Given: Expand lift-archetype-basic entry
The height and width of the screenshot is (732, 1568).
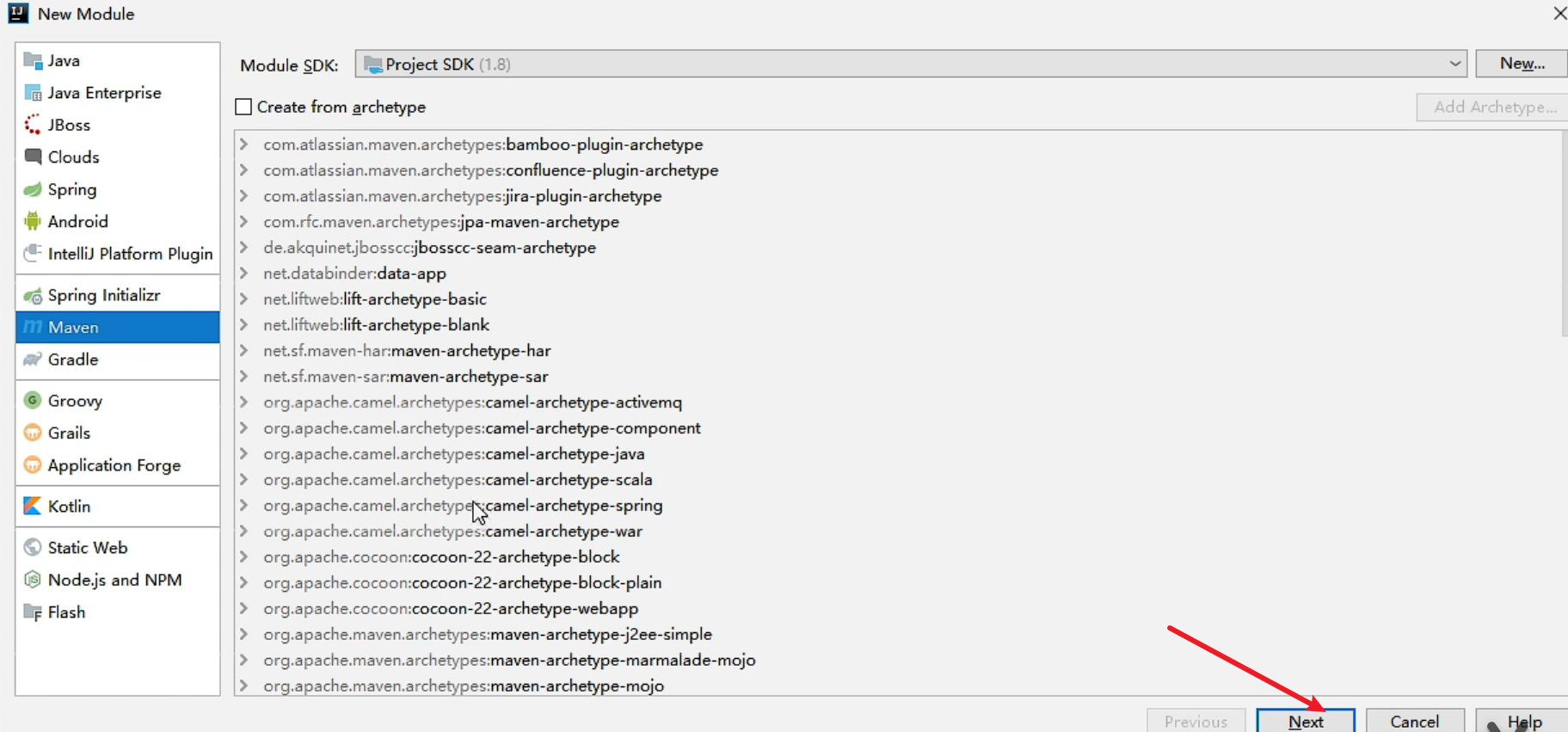Looking at the screenshot, I should (x=244, y=299).
